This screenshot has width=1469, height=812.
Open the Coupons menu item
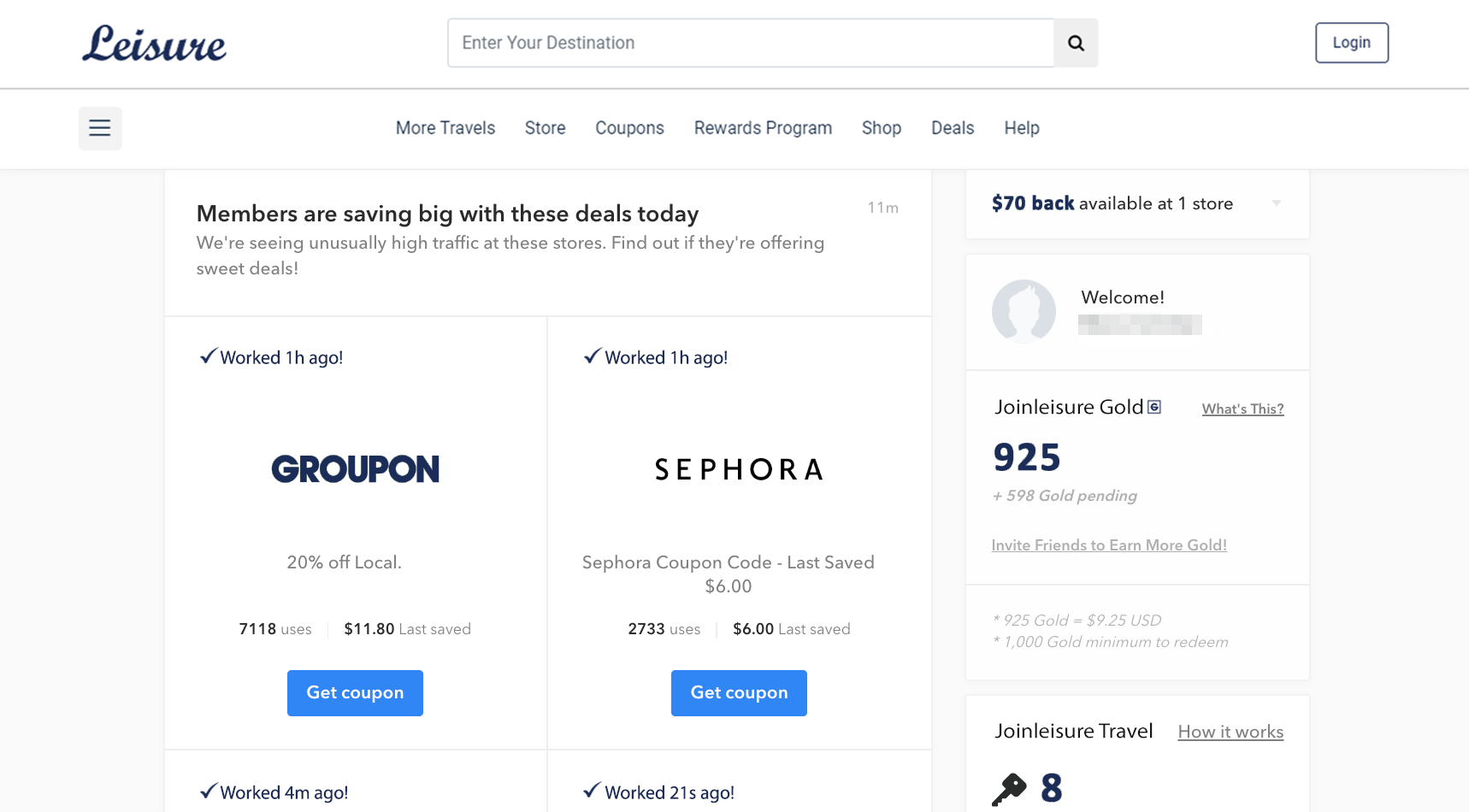pos(629,128)
